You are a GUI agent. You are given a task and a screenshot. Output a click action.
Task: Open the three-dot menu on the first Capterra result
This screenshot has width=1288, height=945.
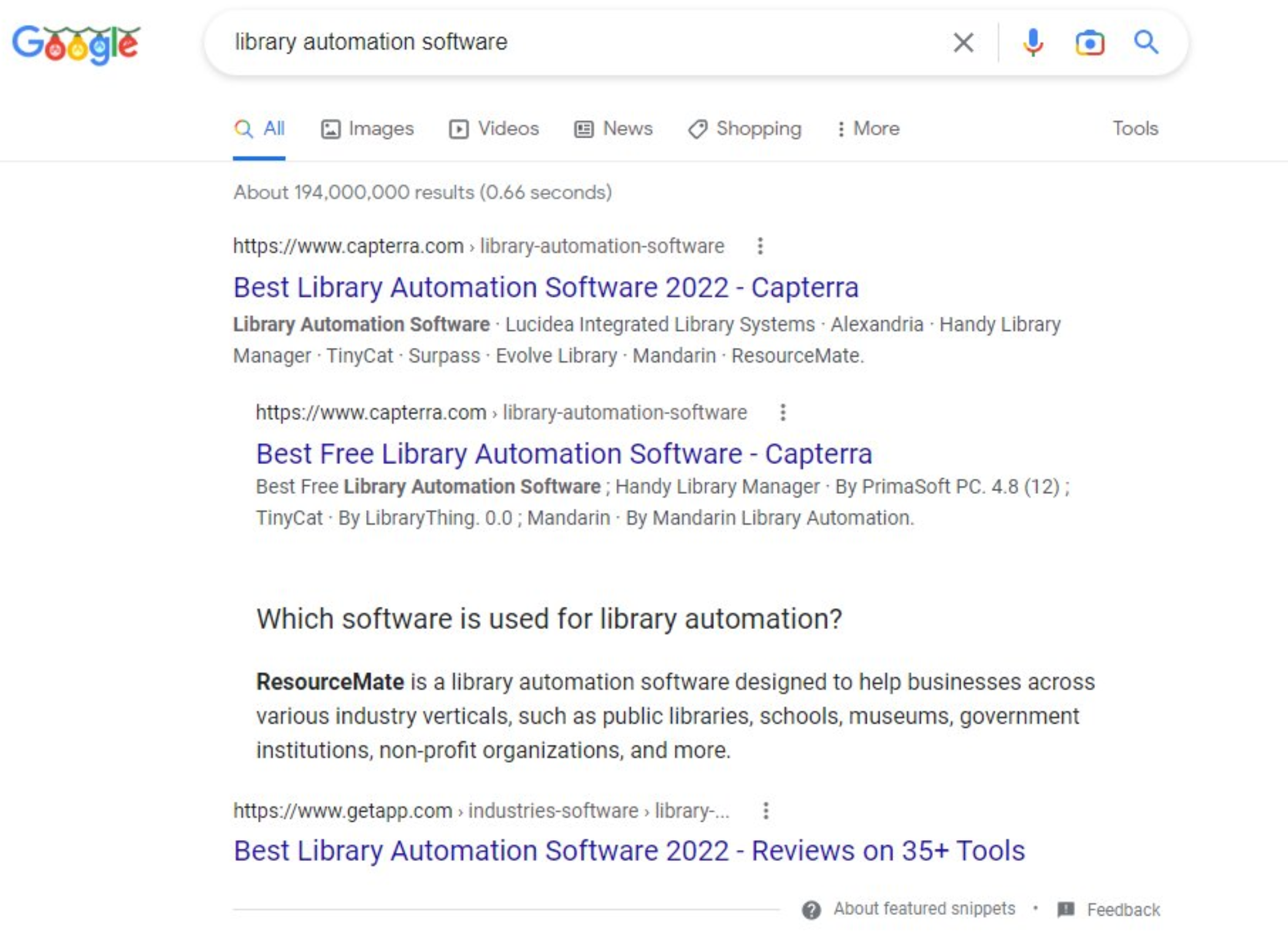760,246
